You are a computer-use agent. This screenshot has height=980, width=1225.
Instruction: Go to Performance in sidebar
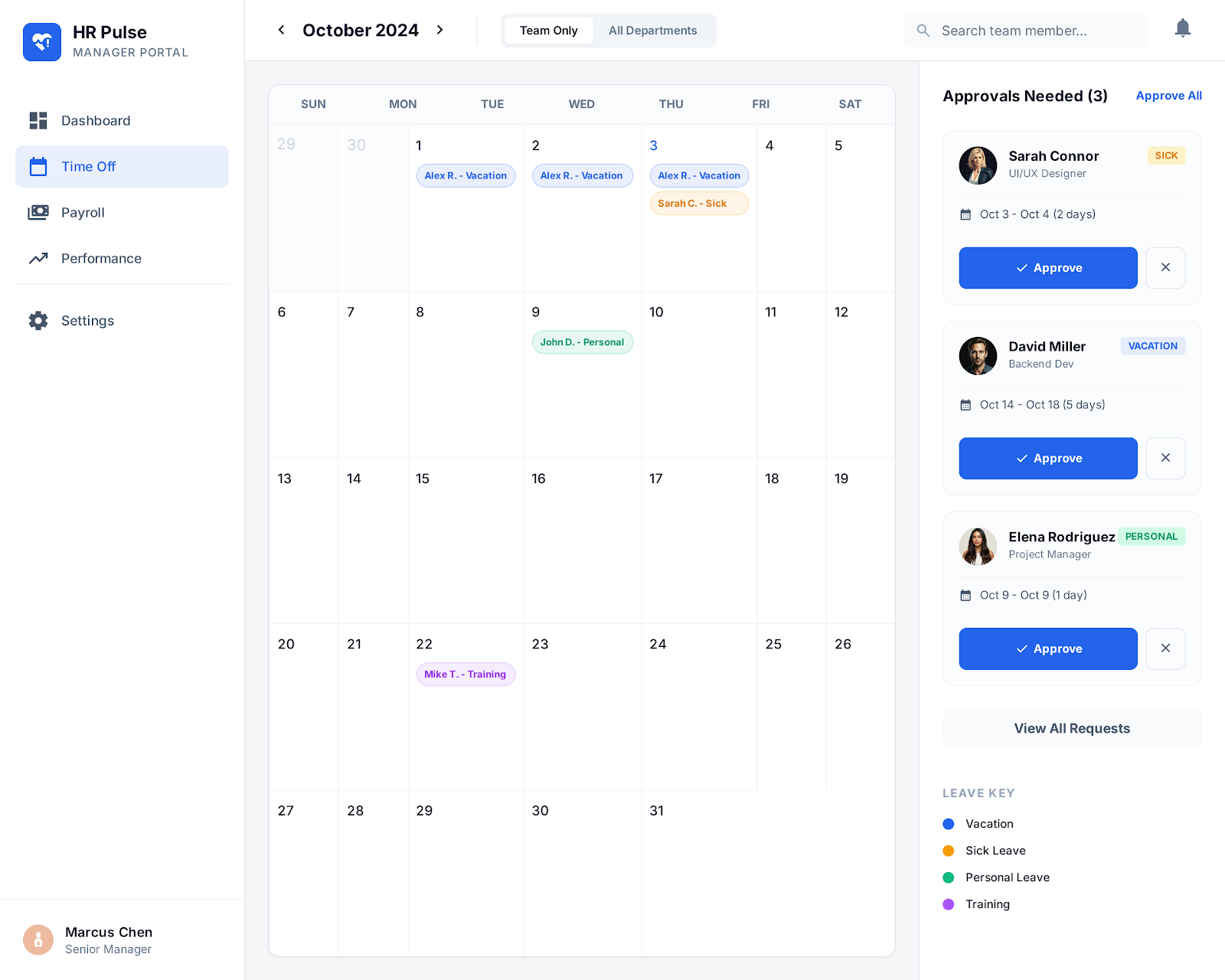click(122, 259)
